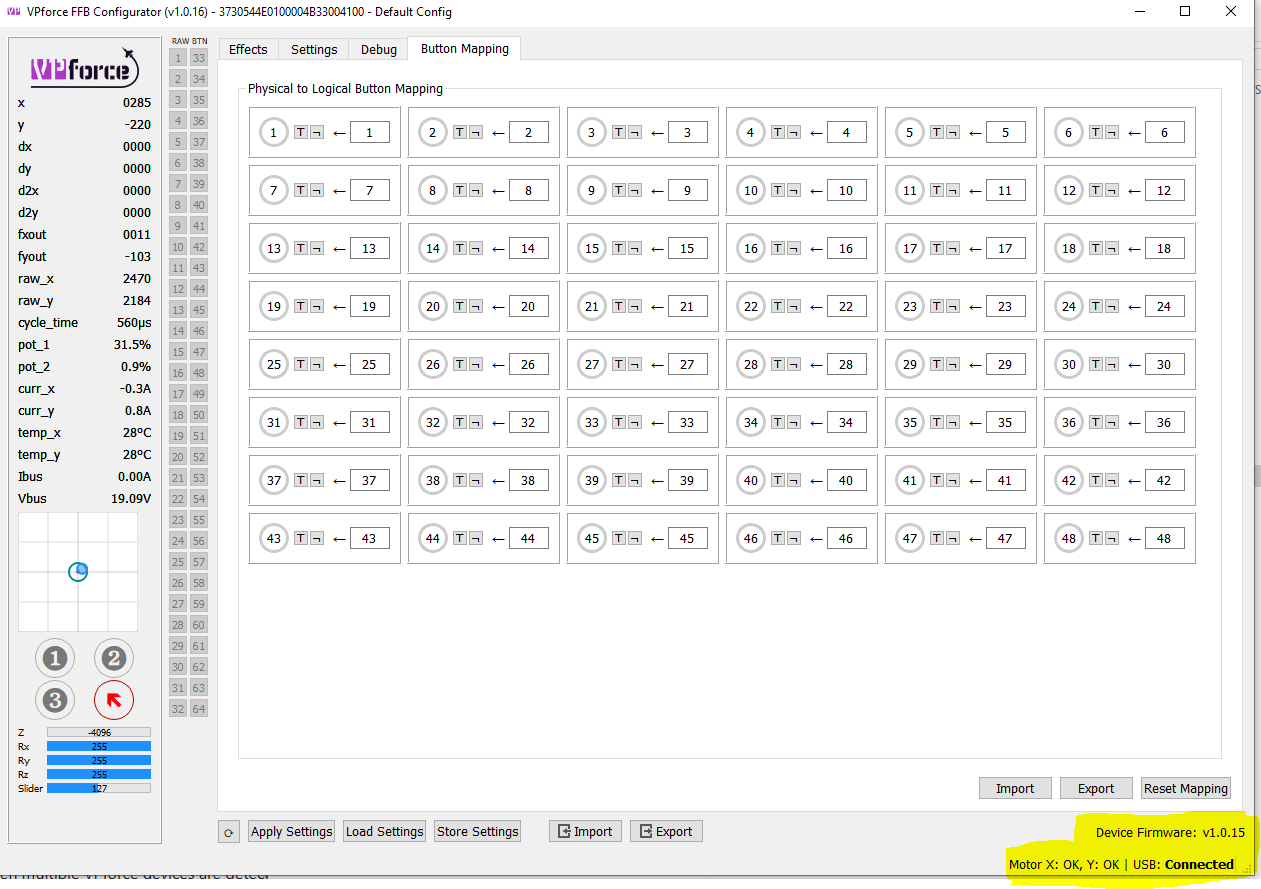Toggle the ¬ invert switch for logical button 44
1261x889 pixels.
(475, 538)
